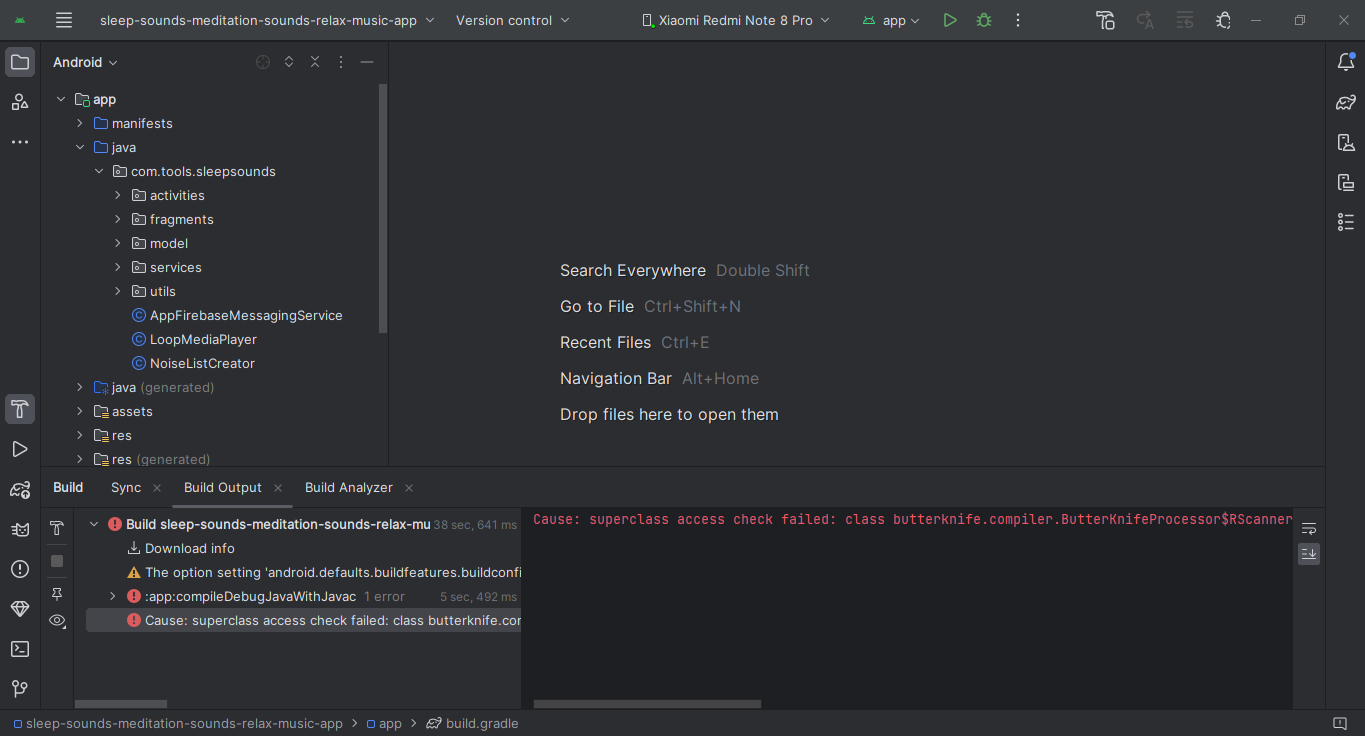This screenshot has width=1365, height=736.
Task: Collapse all items in Project panel
Action: 315,62
